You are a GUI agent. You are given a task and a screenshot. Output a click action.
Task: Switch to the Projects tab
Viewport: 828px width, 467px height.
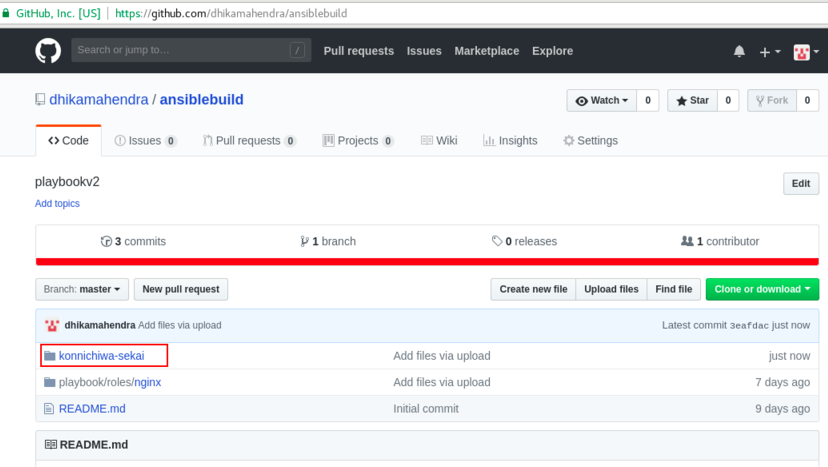(x=358, y=141)
